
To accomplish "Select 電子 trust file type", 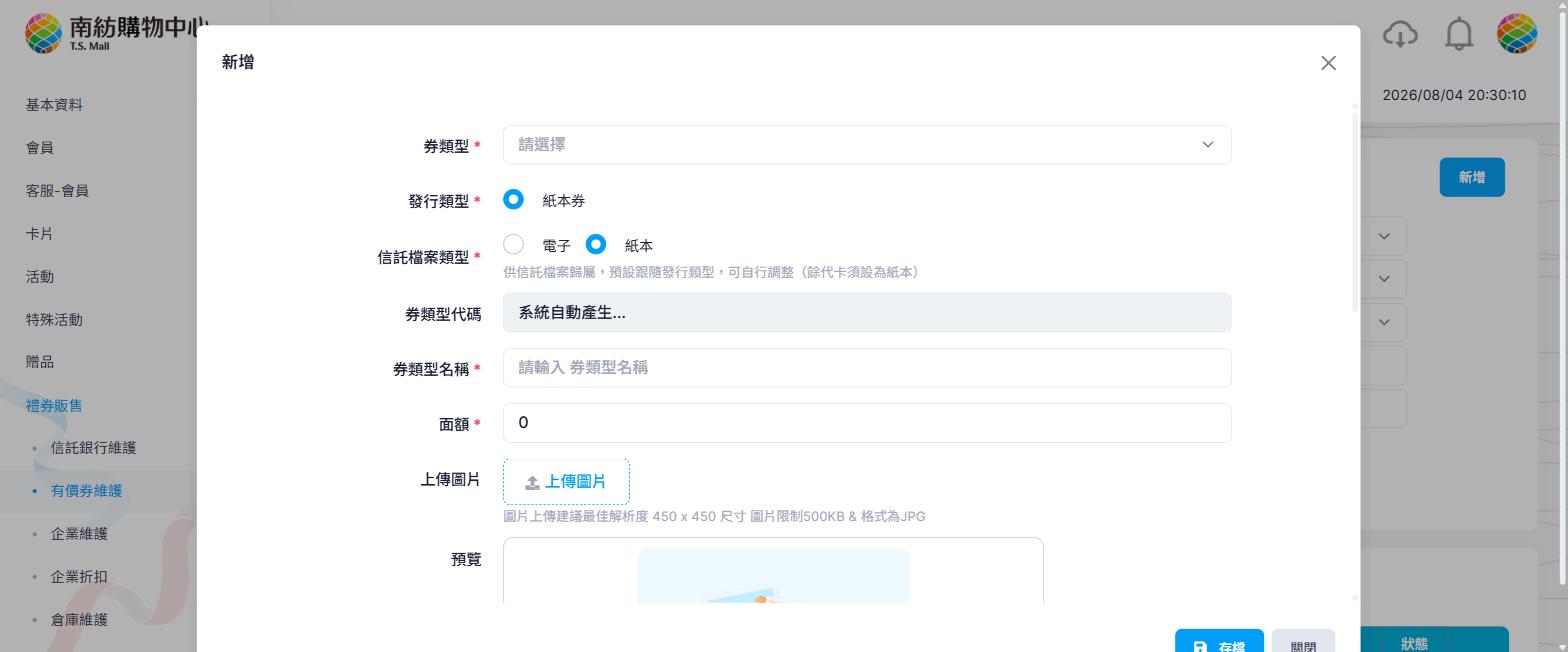I will [x=513, y=244].
